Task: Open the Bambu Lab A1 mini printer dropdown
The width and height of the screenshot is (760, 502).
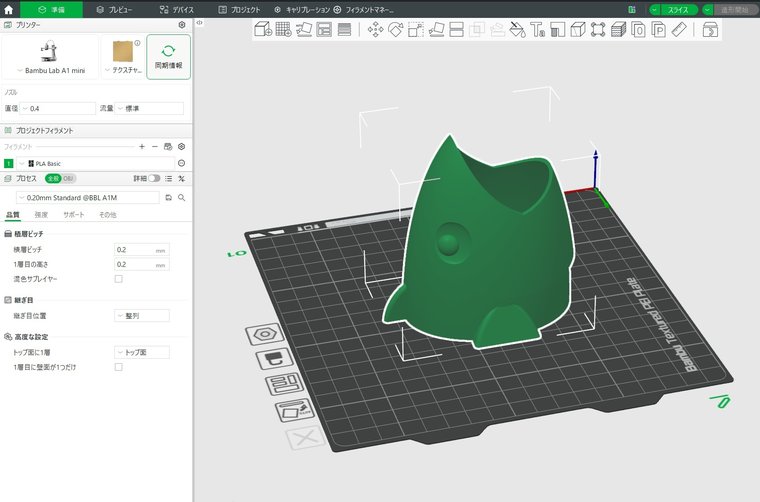Action: (50, 57)
